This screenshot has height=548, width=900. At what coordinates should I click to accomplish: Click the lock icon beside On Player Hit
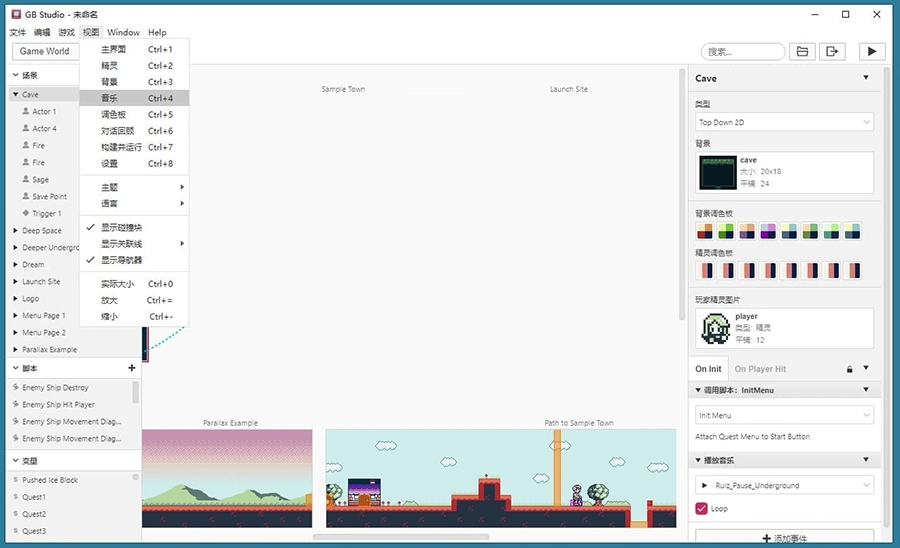coord(850,369)
